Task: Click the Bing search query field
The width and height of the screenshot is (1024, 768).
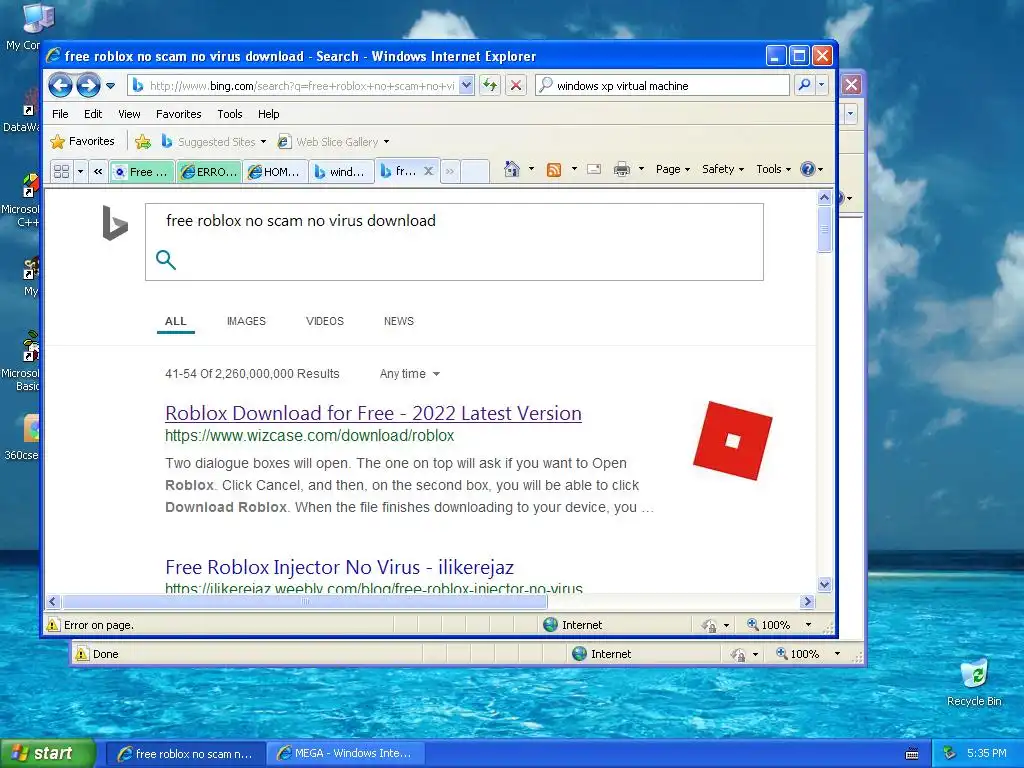Action: (454, 221)
